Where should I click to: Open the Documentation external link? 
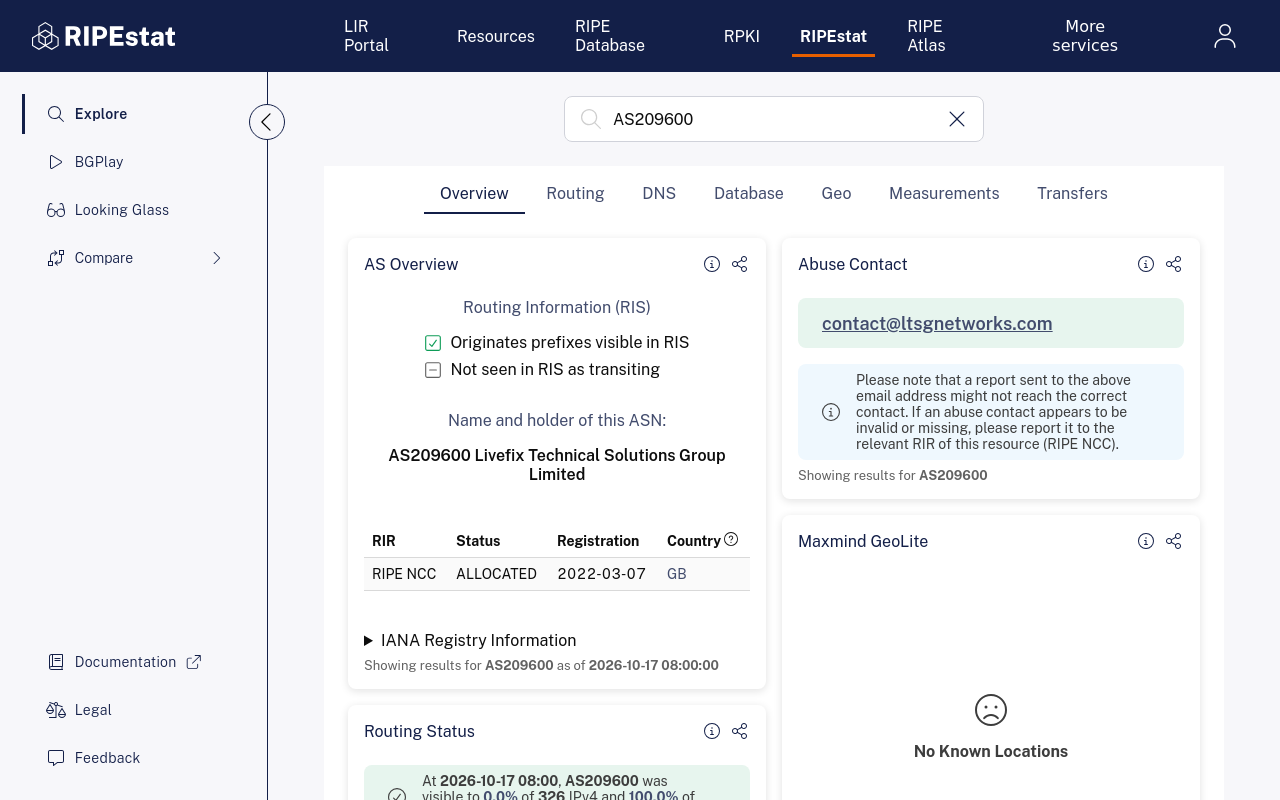(125, 662)
